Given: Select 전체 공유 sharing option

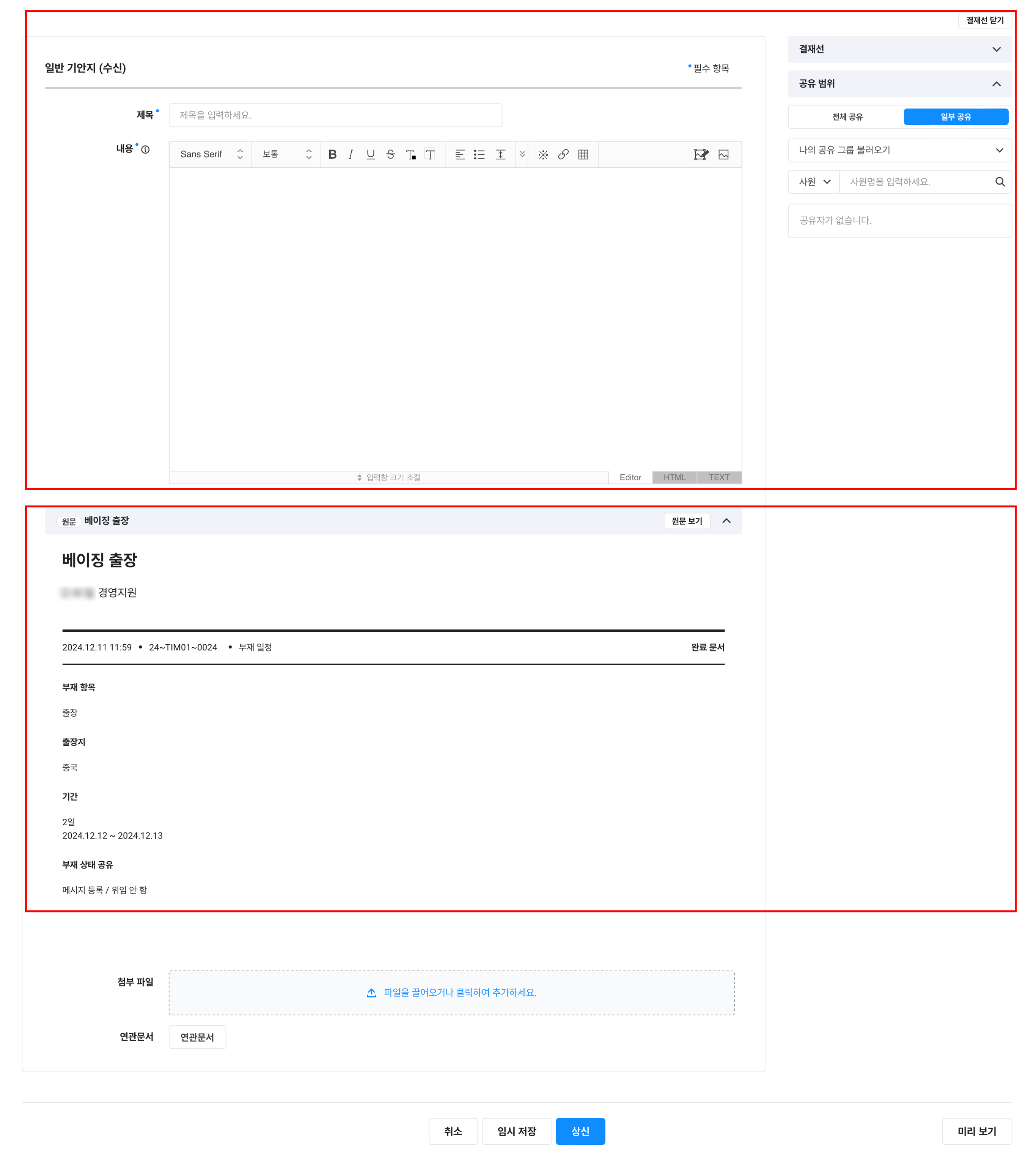Looking at the screenshot, I should [x=847, y=117].
